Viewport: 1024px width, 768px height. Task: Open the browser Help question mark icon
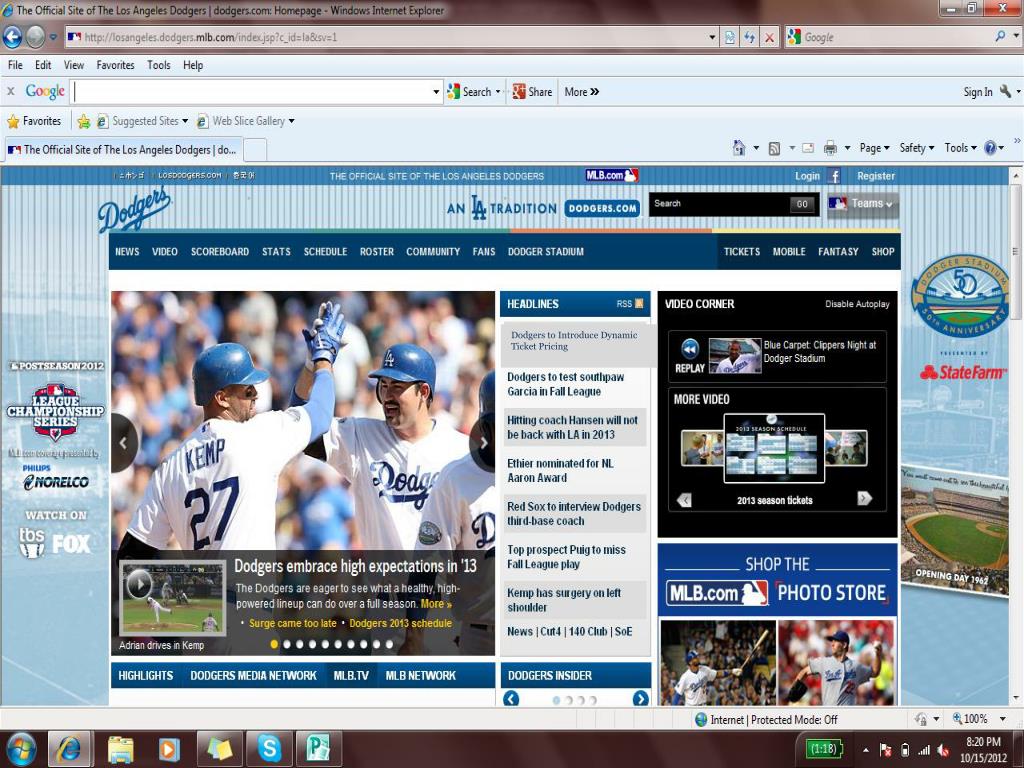pos(990,148)
